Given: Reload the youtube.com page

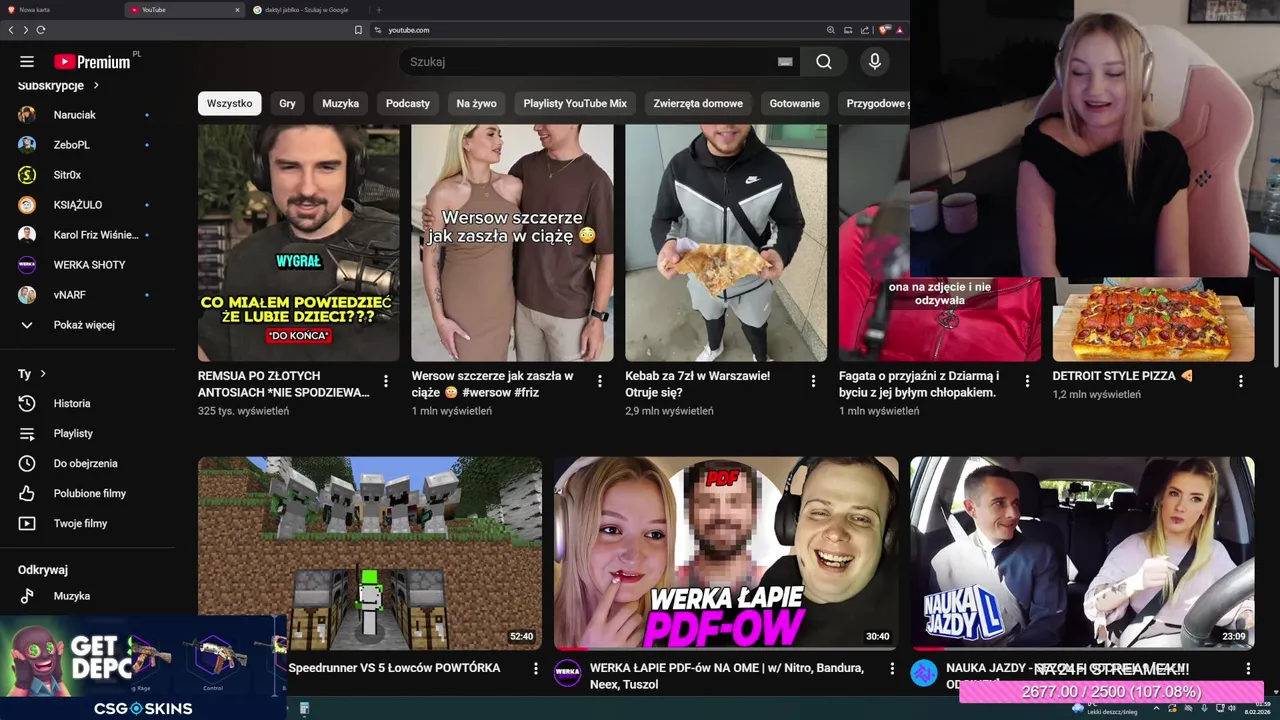Looking at the screenshot, I should [41, 30].
